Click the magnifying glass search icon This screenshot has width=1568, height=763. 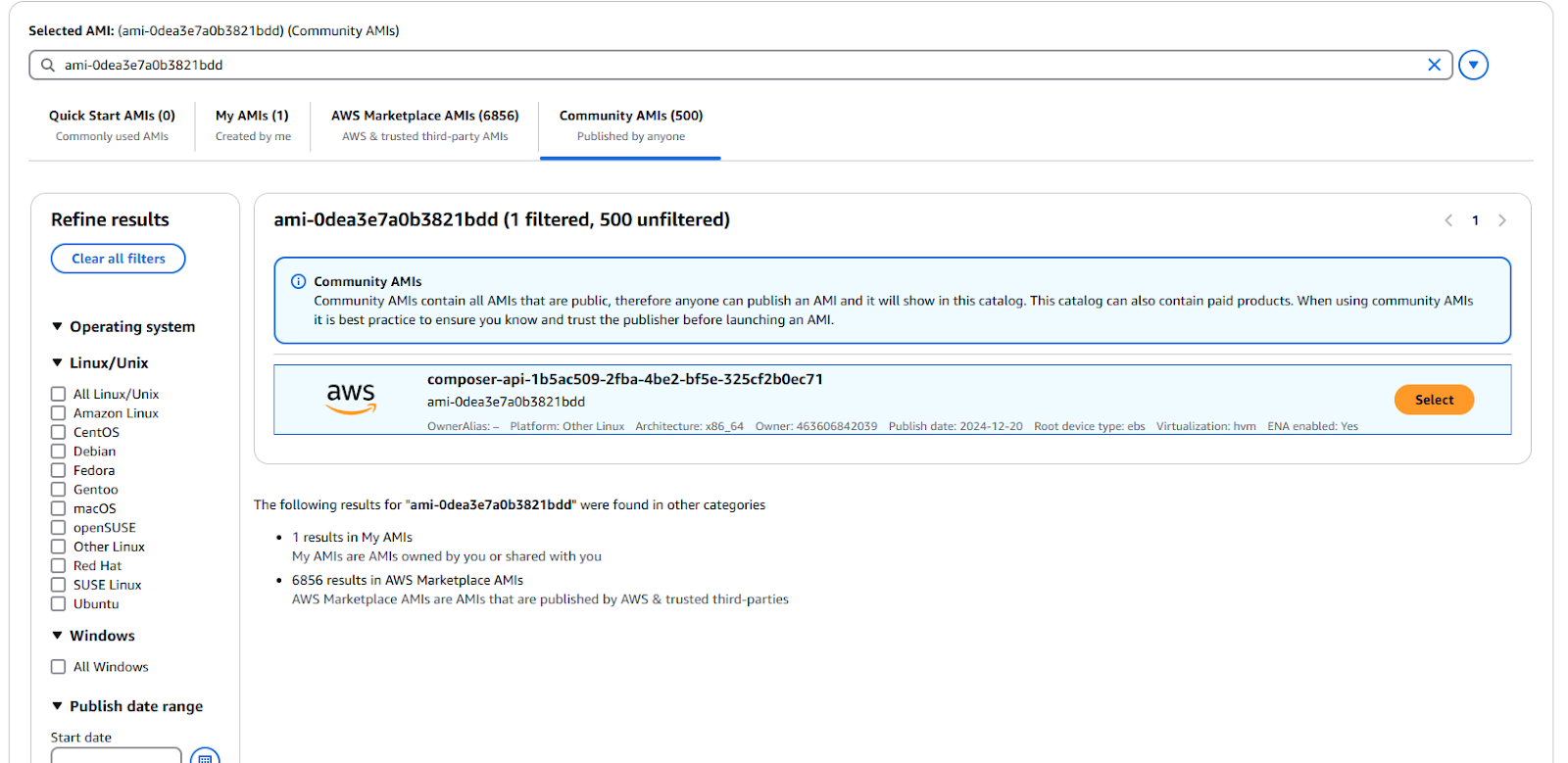pyautogui.click(x=47, y=65)
